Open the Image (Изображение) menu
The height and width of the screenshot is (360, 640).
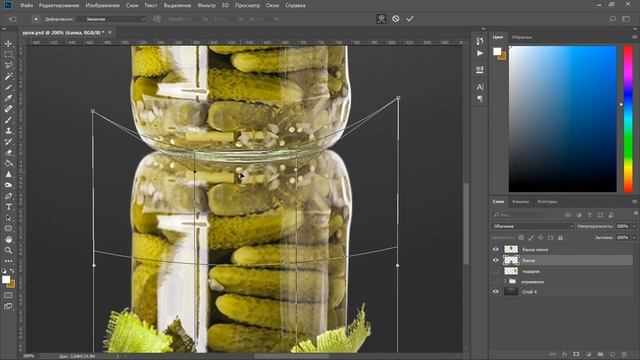[103, 6]
